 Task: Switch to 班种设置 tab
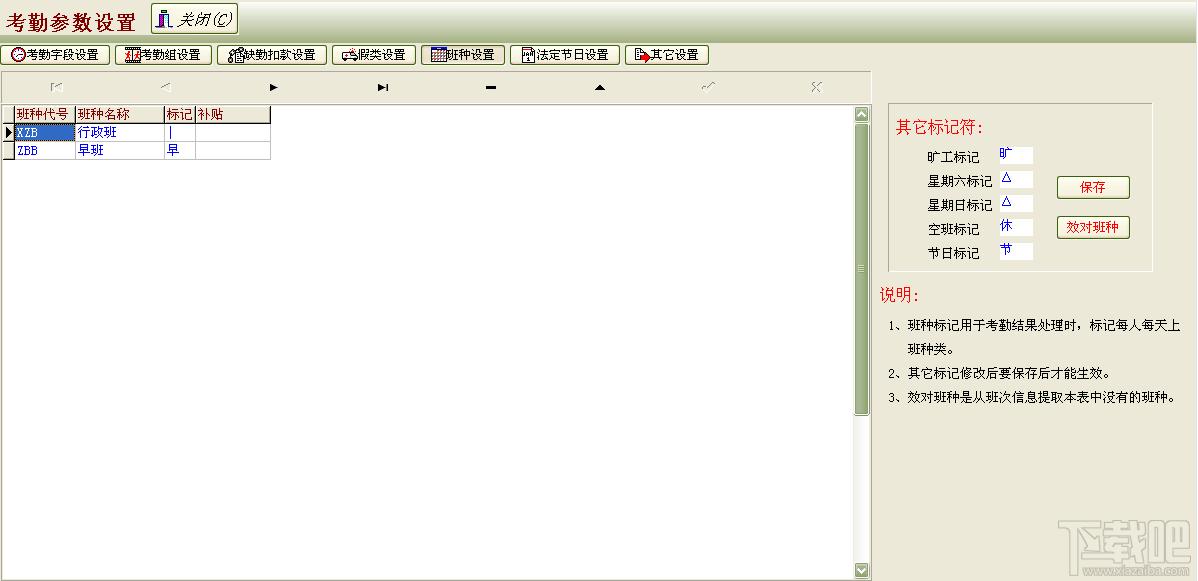[463, 55]
